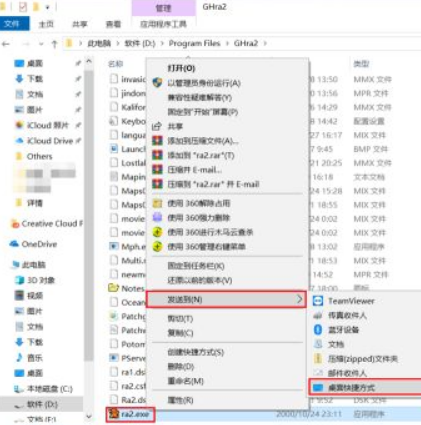The image size is (421, 425).
Task: Click WinRAR icon for Compress and E-mail...
Action: (x=157, y=169)
